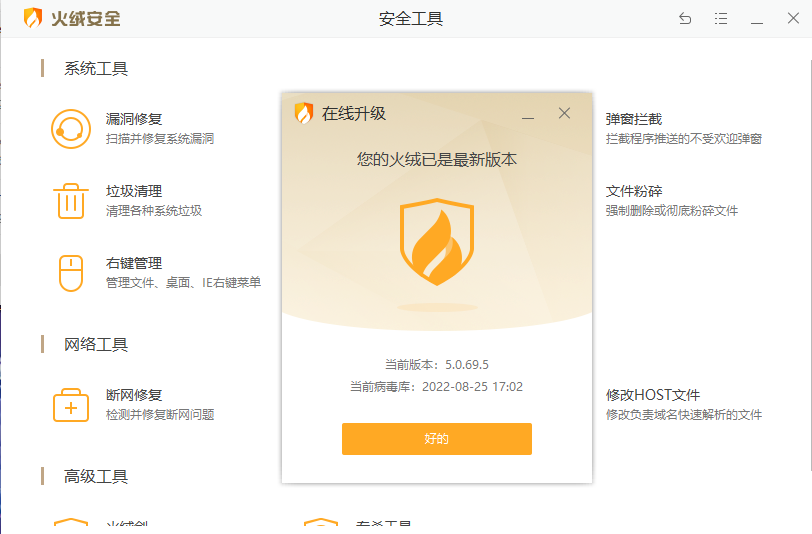The height and width of the screenshot is (534, 812).
Task: Select the 文件粉碎 file shredder tool
Action: tap(634, 191)
